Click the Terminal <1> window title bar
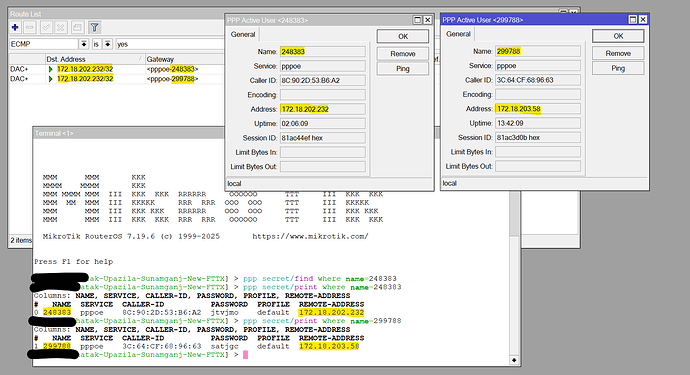690x375 pixels. point(128,133)
